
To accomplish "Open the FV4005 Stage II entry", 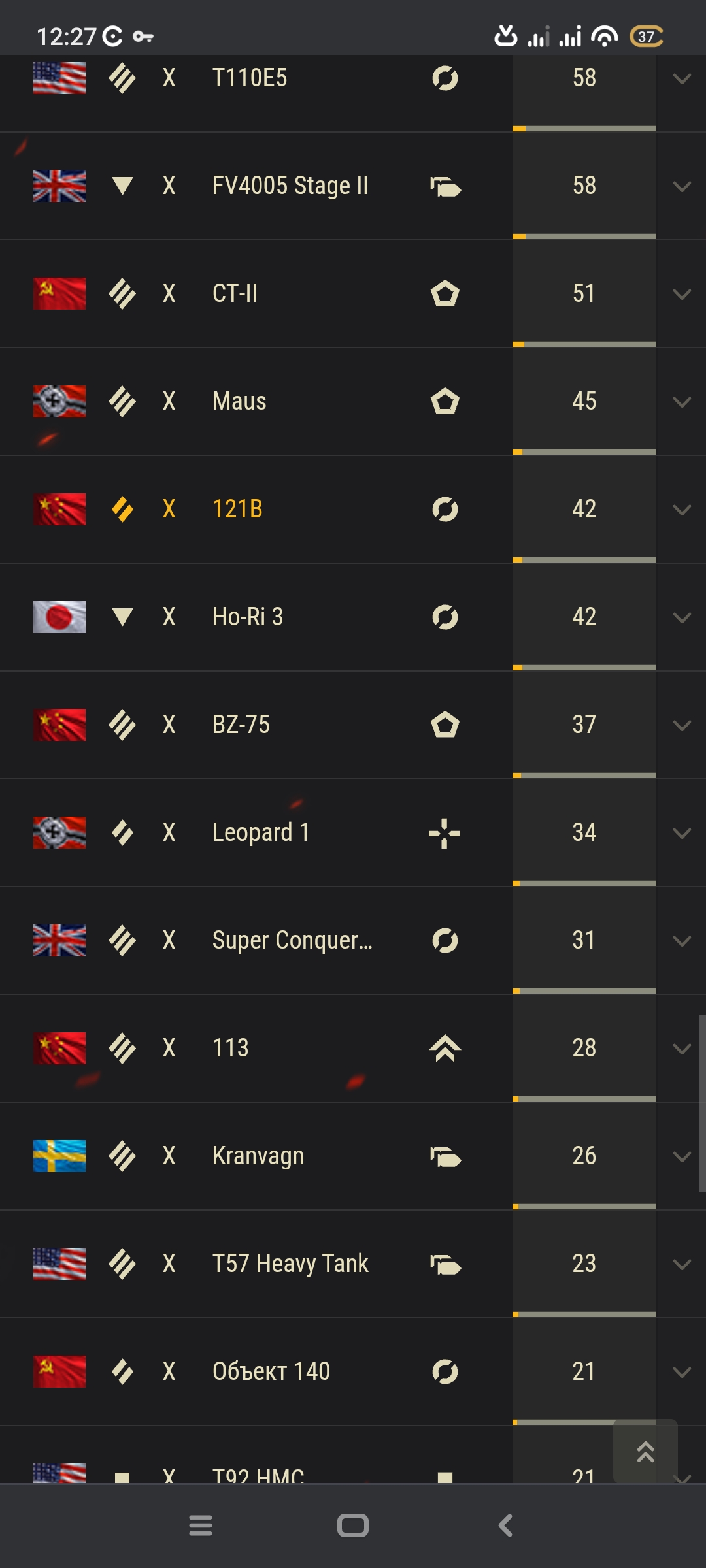I will pyautogui.click(x=290, y=186).
